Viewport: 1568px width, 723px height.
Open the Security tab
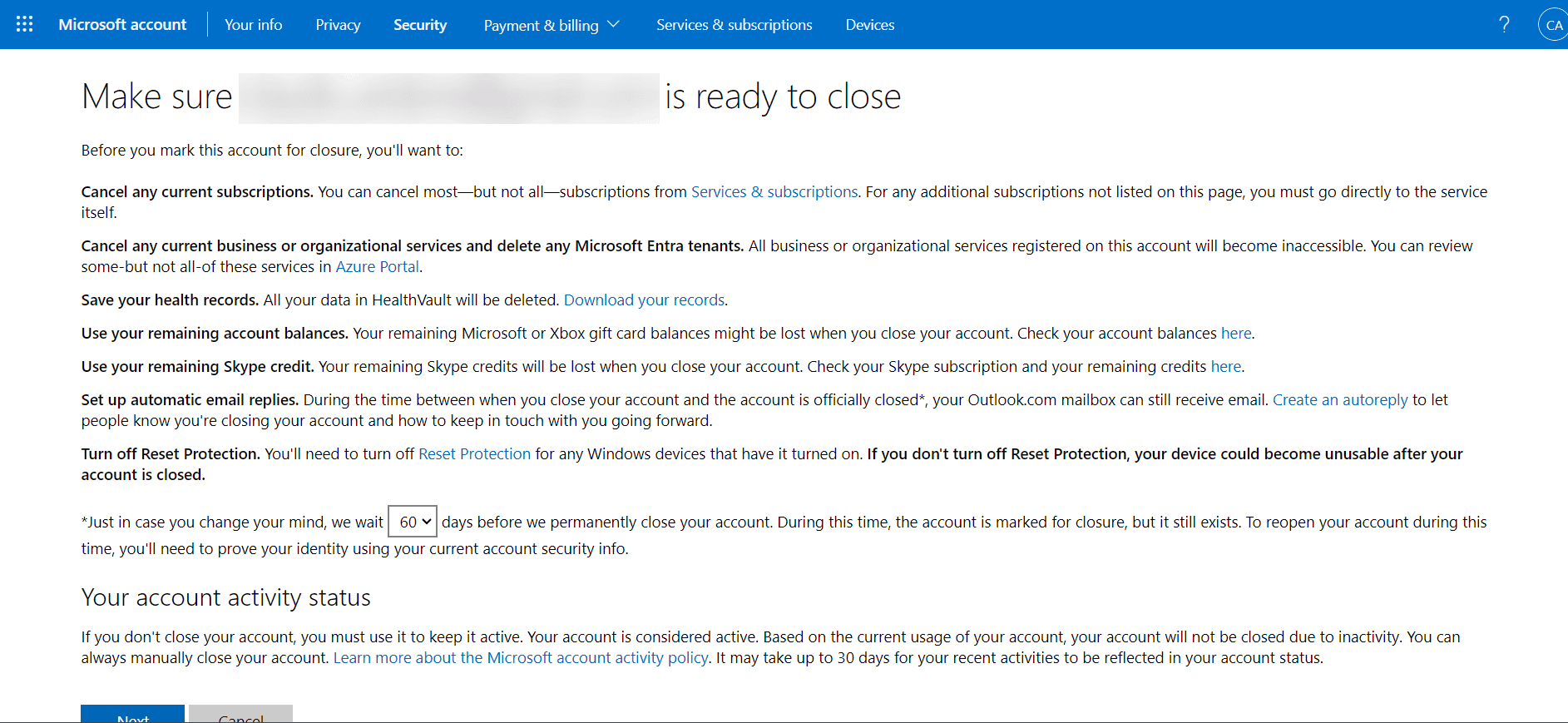point(420,25)
